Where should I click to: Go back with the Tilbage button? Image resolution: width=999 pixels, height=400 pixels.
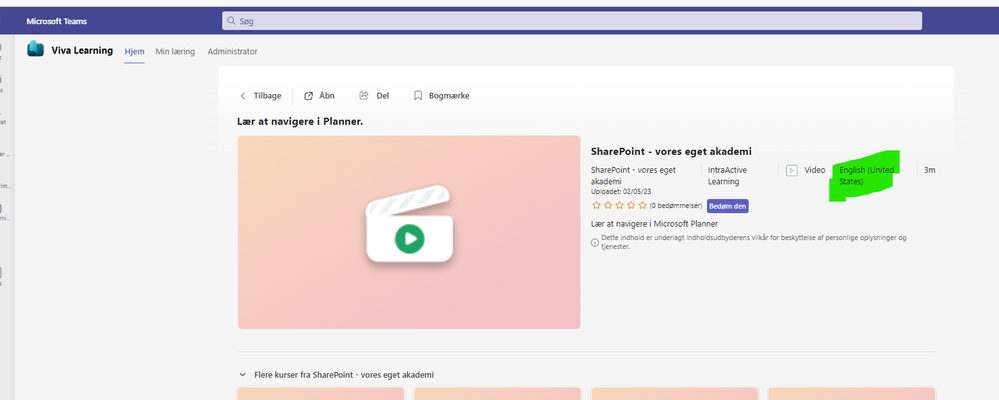261,96
